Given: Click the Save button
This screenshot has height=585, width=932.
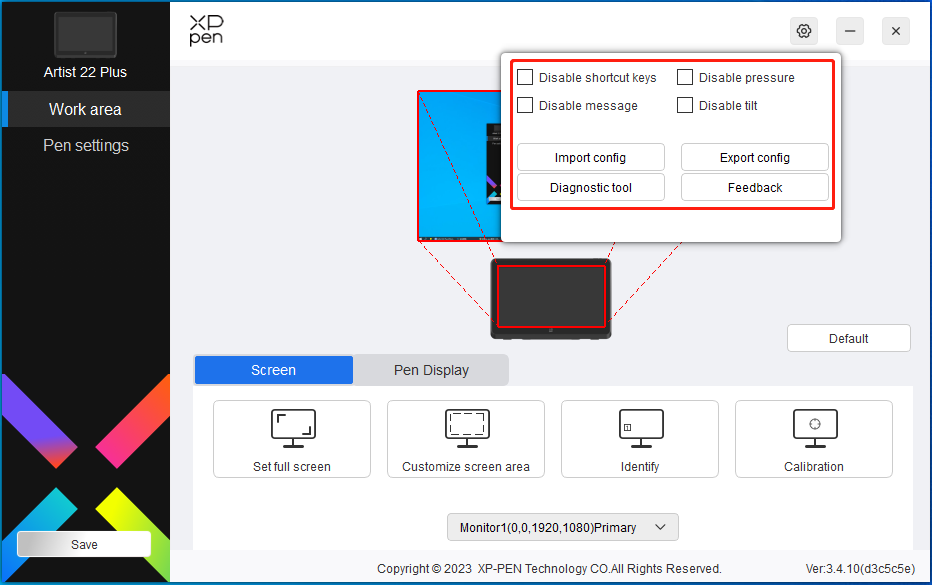Looking at the screenshot, I should tap(84, 544).
